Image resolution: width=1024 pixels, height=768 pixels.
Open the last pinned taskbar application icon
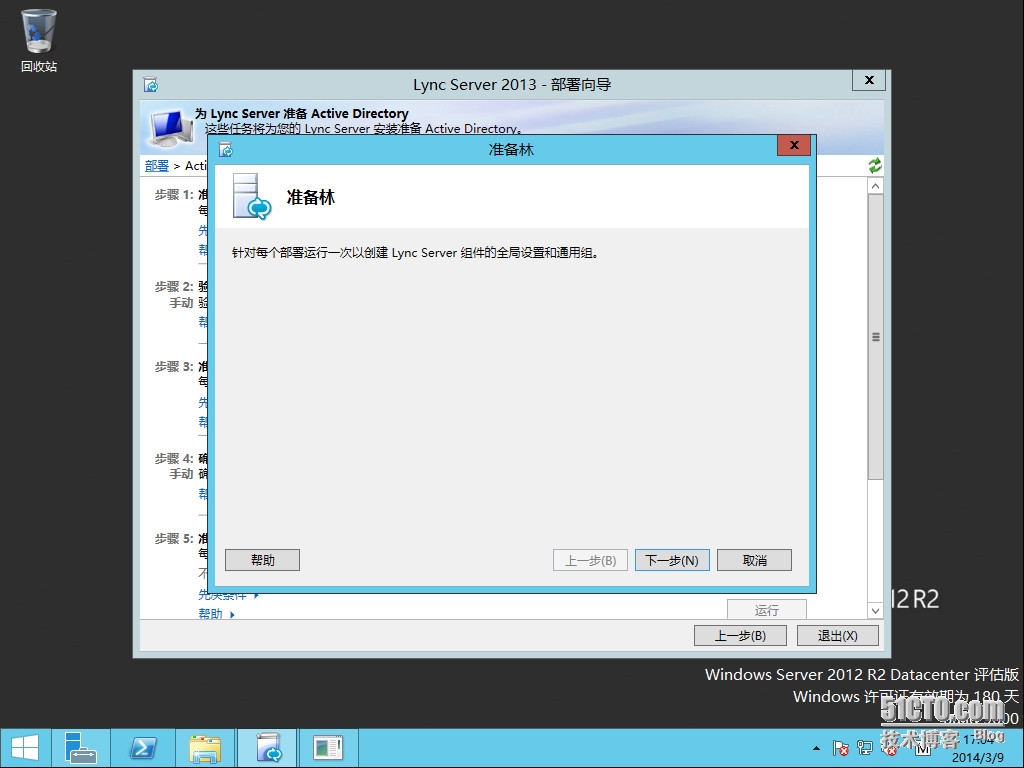(x=328, y=748)
